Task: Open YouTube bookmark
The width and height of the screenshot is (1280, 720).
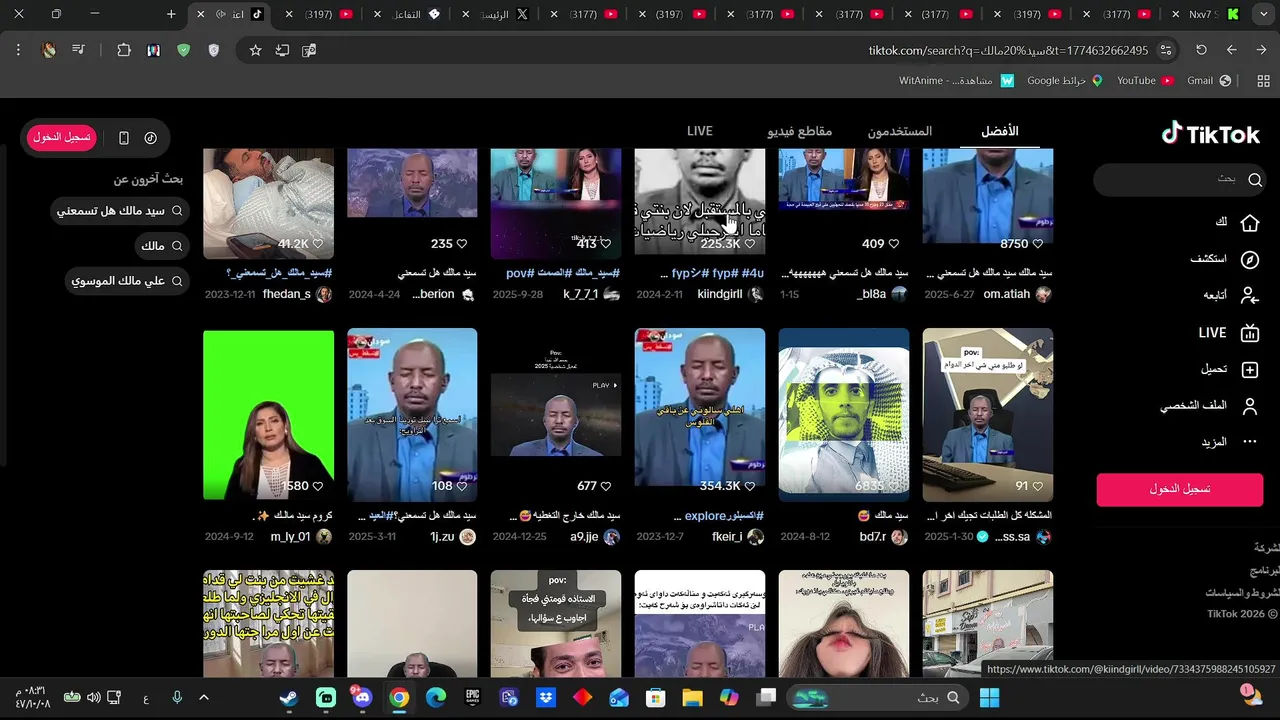Action: (1145, 80)
